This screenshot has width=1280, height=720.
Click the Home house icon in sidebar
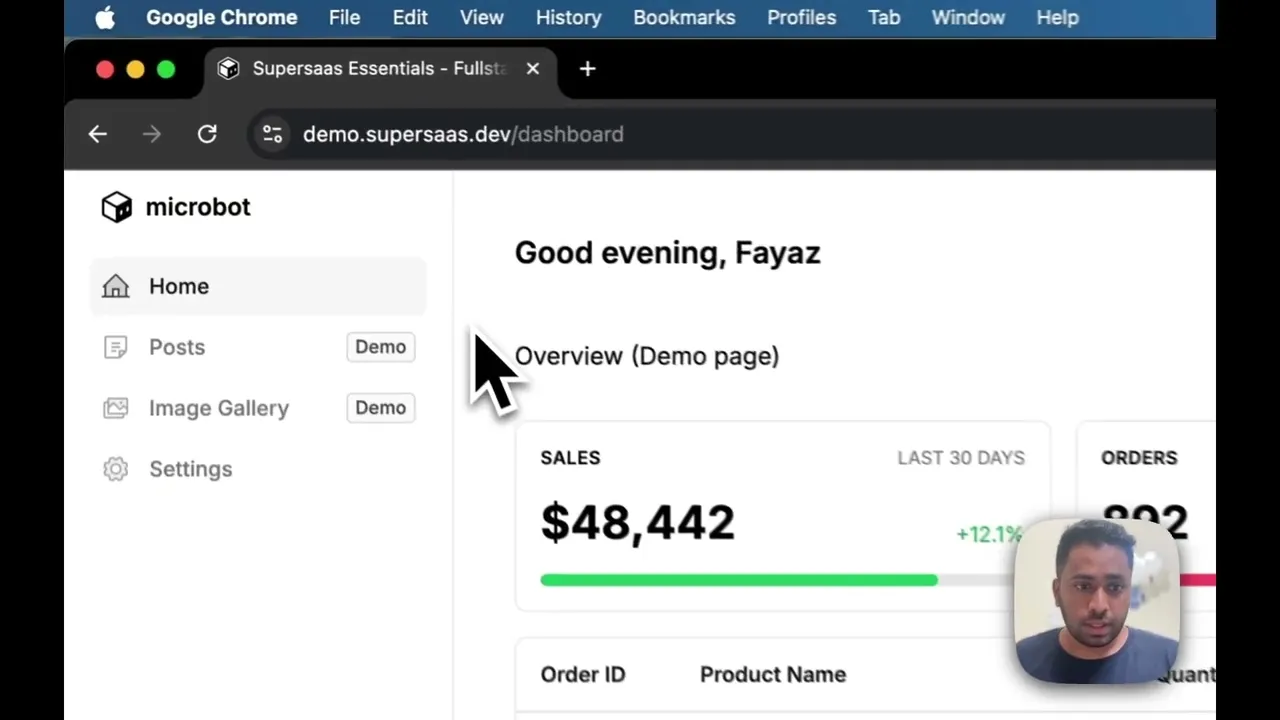coord(116,286)
